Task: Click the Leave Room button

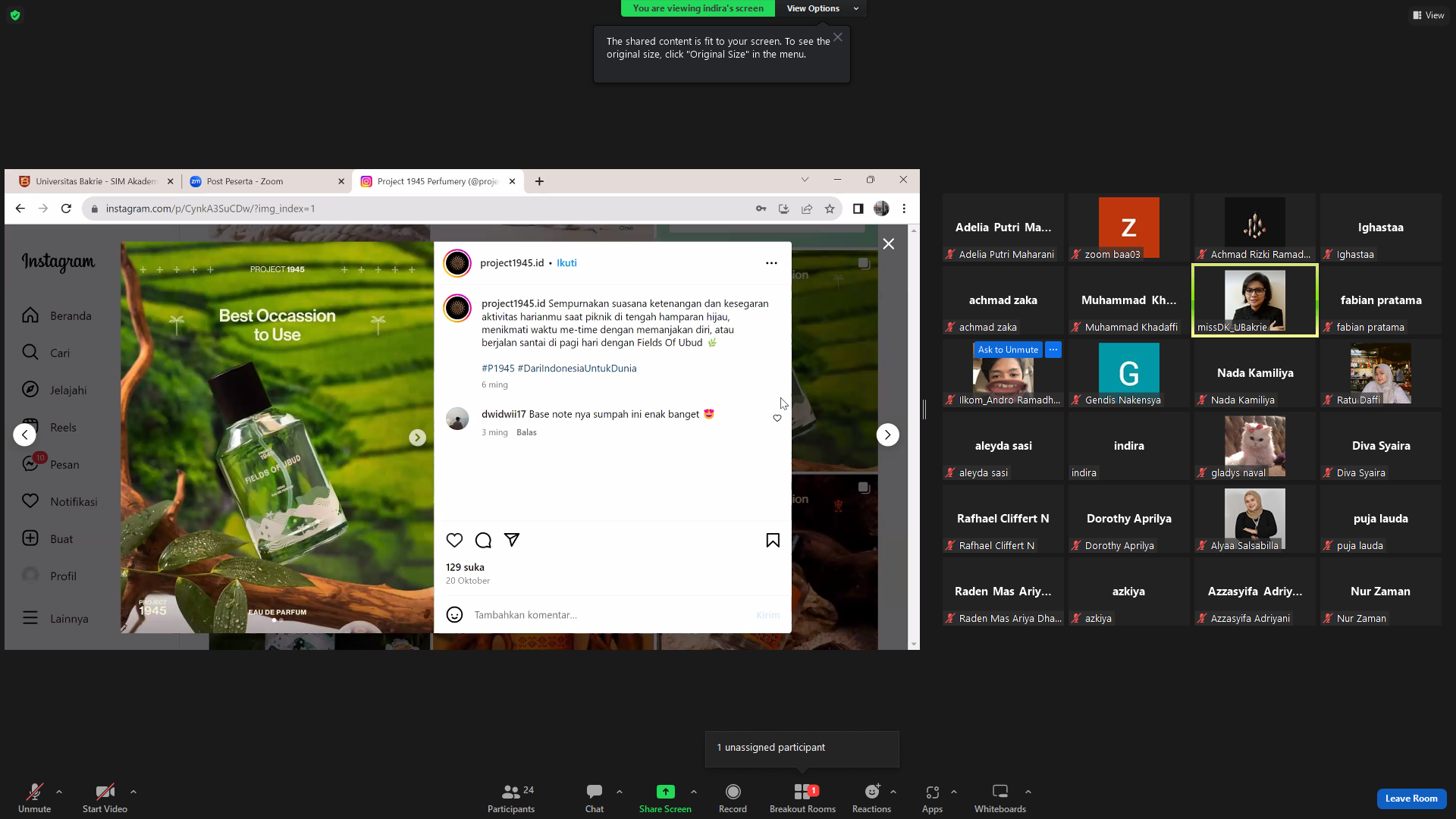Action: click(1411, 799)
